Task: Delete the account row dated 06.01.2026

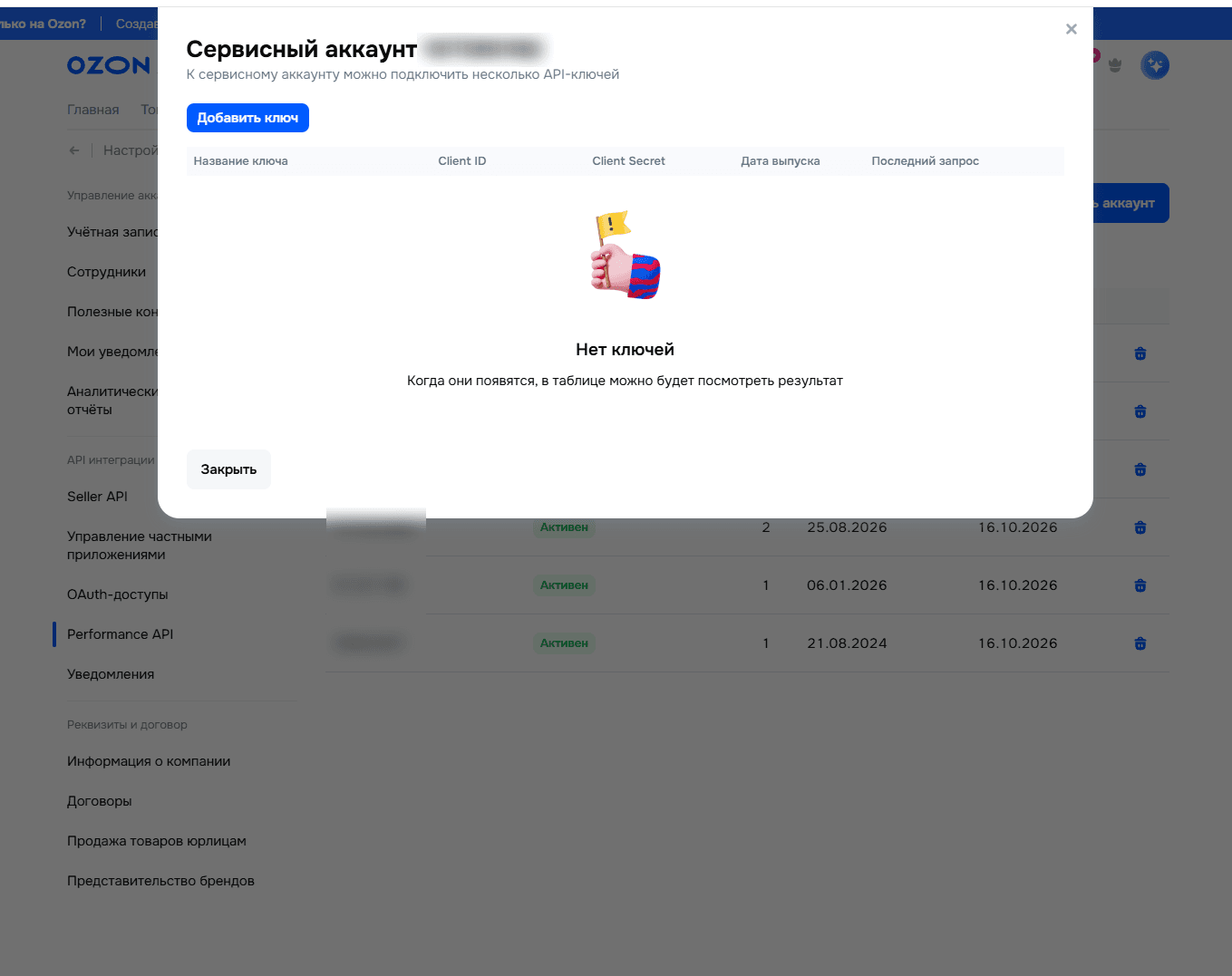Action: tap(1140, 585)
